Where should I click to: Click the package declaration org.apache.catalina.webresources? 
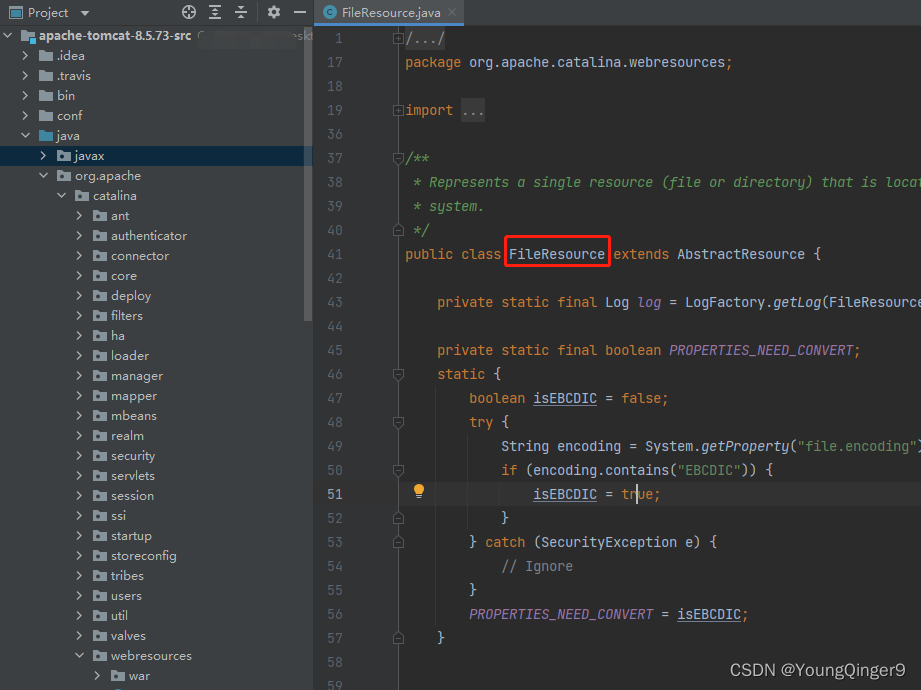597,62
